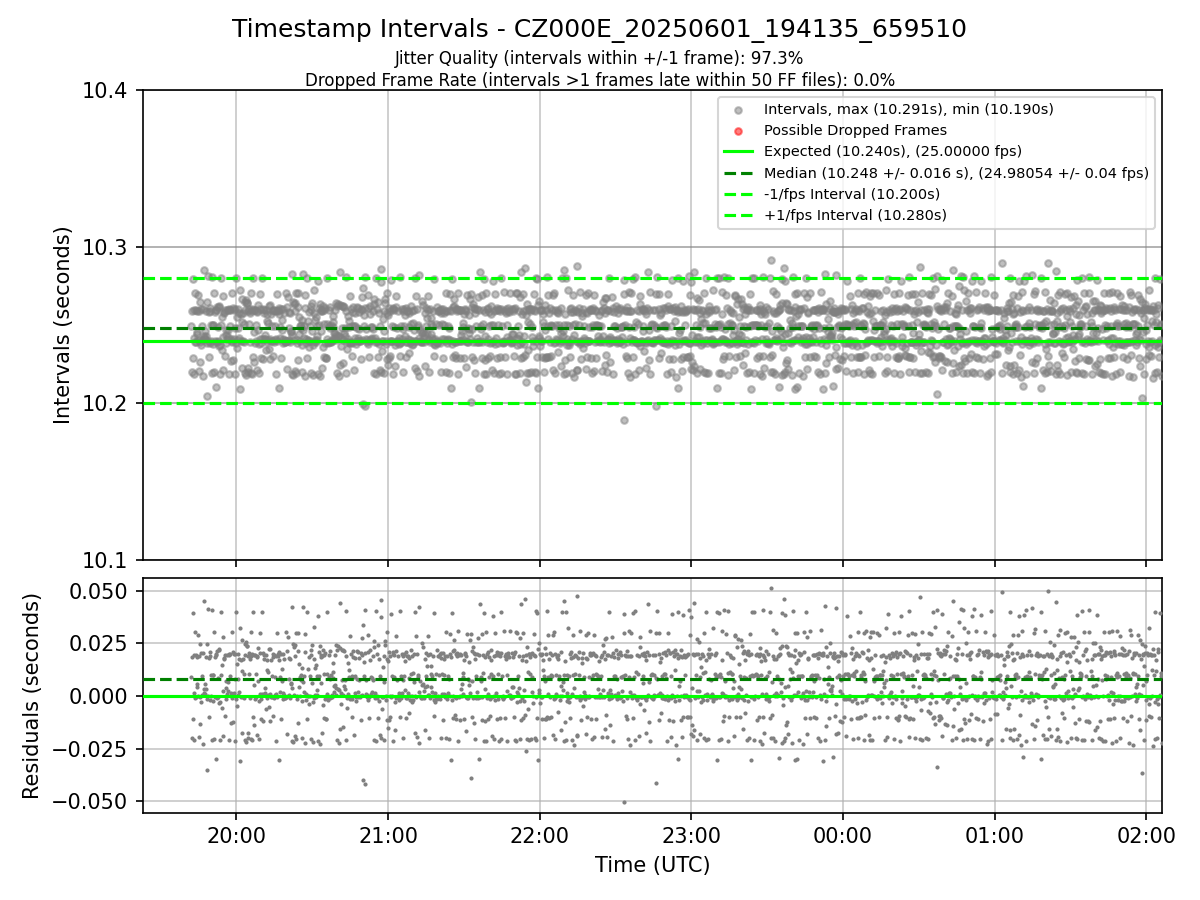Click the 10.3 tick label on Intervals axis
The width and height of the screenshot is (1200, 900).
click(104, 247)
